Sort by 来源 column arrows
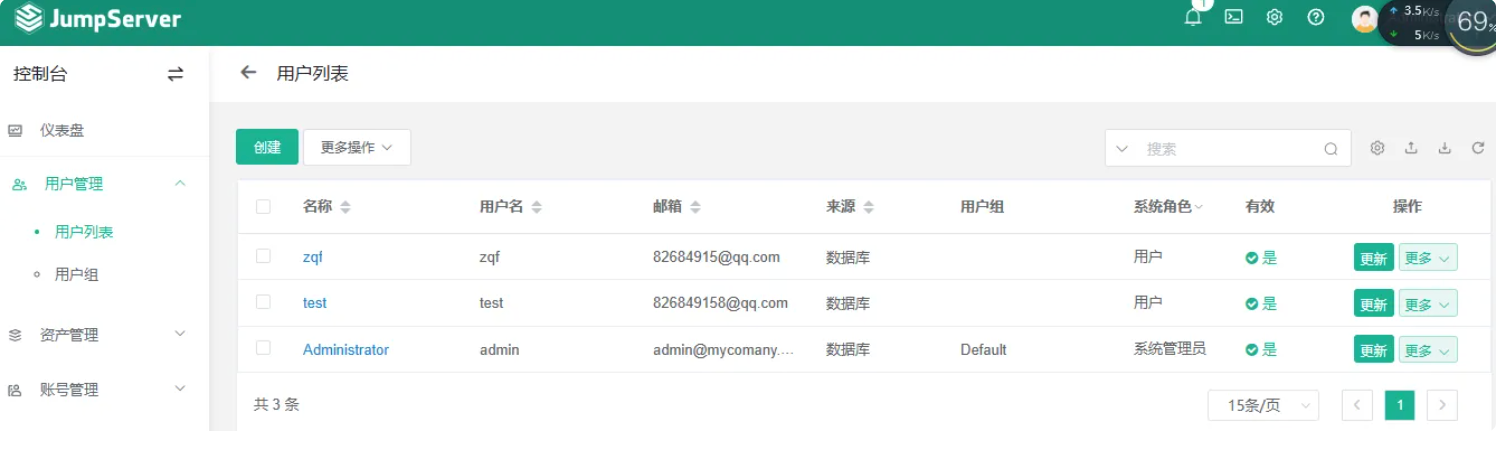Screen dimensions: 1500x460 [869, 207]
